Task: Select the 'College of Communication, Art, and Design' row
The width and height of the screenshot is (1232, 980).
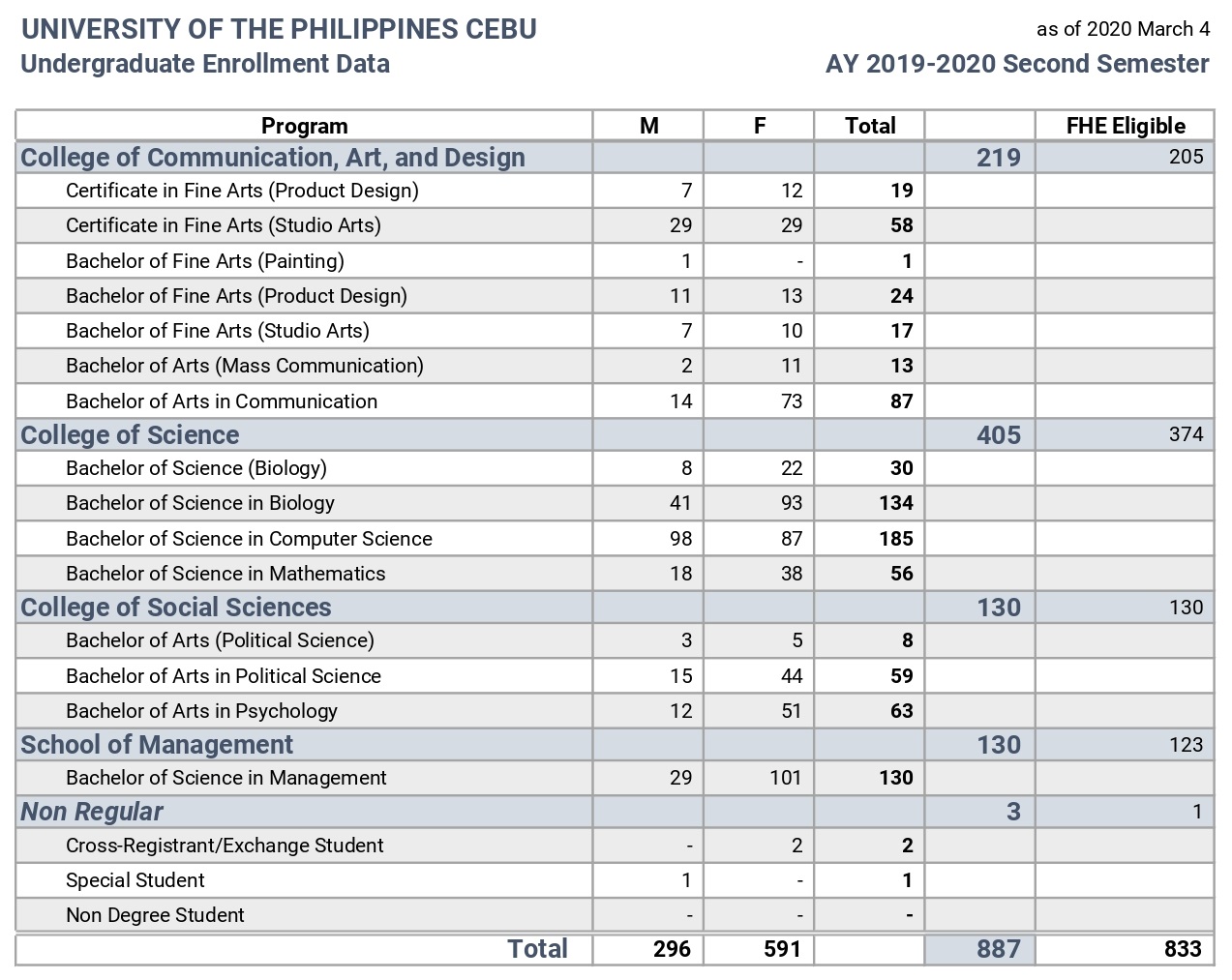Action: coord(615,157)
